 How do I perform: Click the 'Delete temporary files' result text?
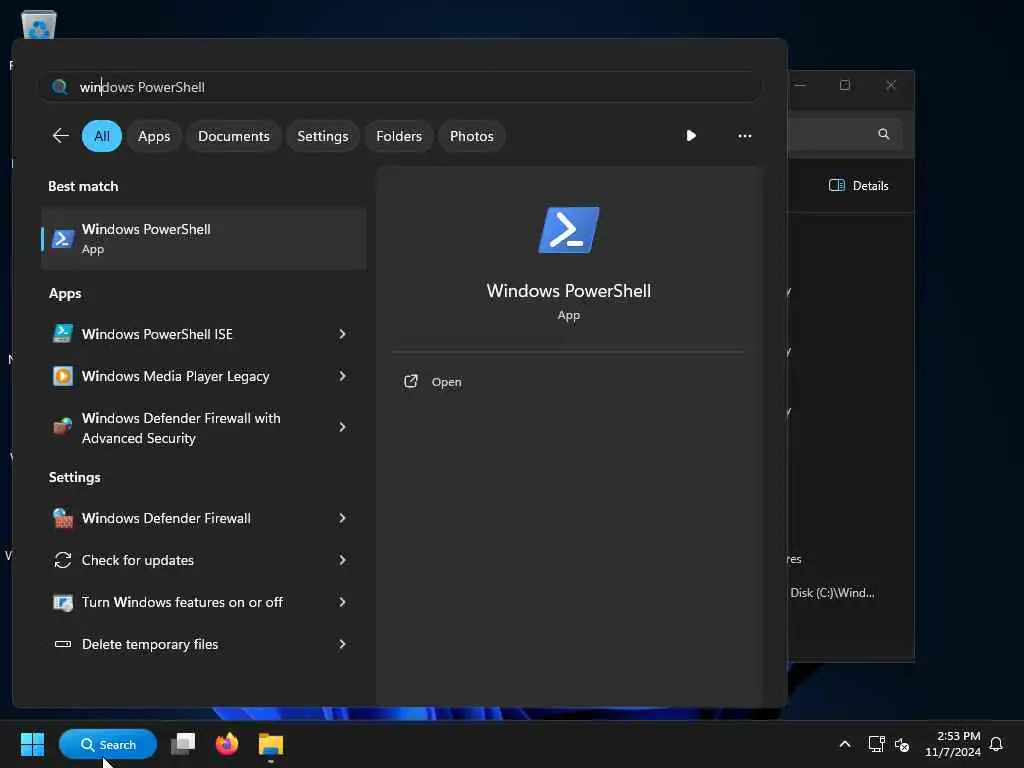pyautogui.click(x=150, y=645)
